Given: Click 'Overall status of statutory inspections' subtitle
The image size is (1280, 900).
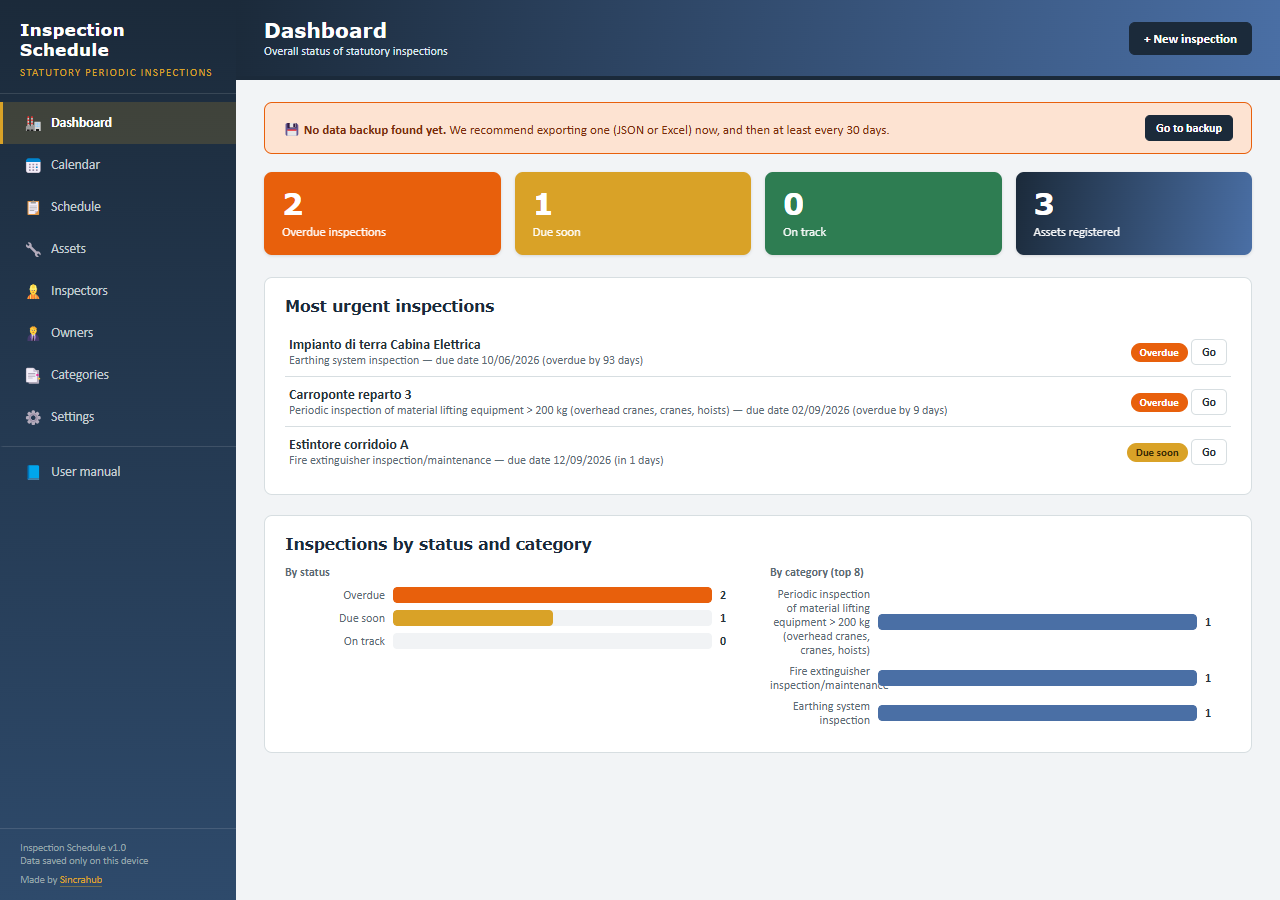Looking at the screenshot, I should tap(356, 51).
